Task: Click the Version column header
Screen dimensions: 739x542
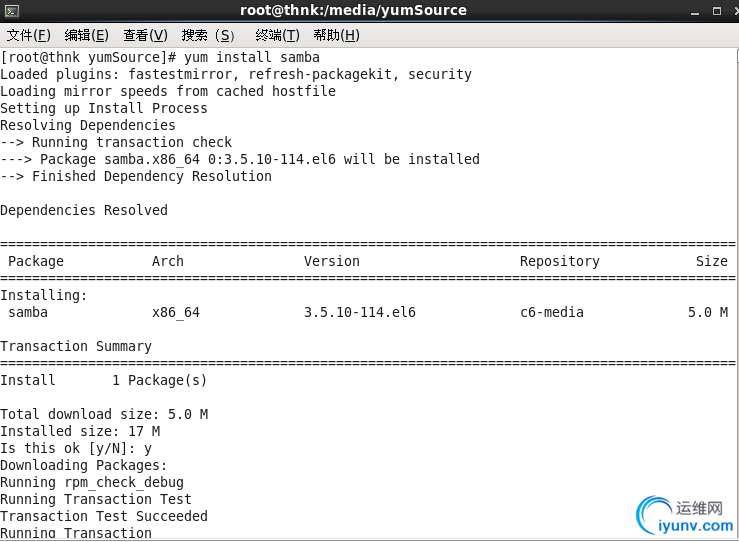Action: pos(332,261)
